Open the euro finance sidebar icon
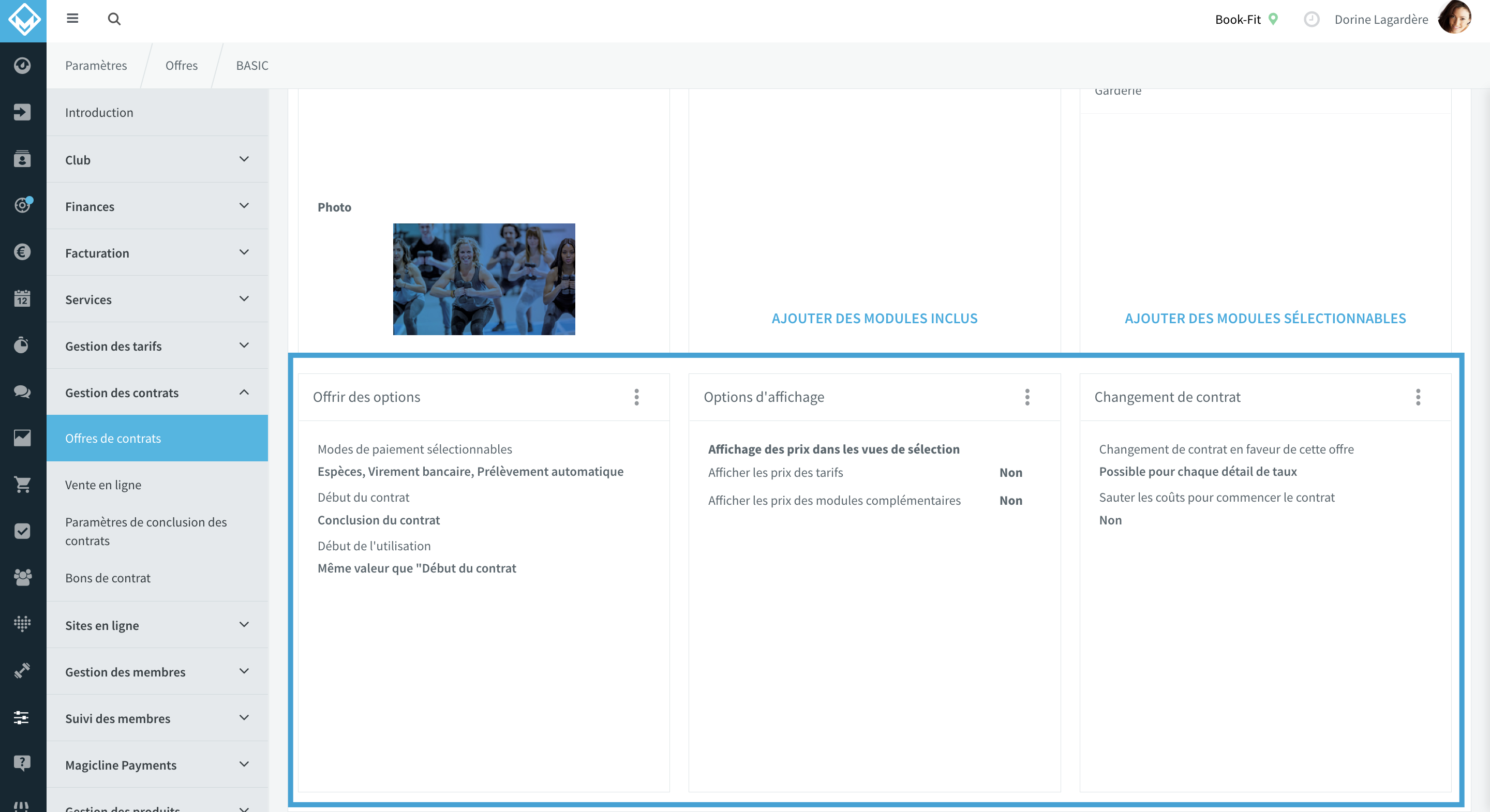 23,251
